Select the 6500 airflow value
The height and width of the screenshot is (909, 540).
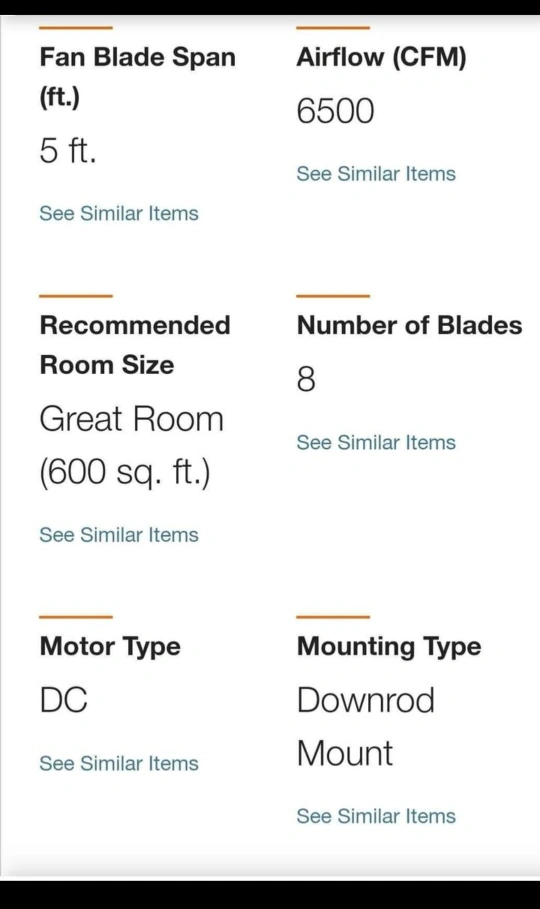point(335,111)
